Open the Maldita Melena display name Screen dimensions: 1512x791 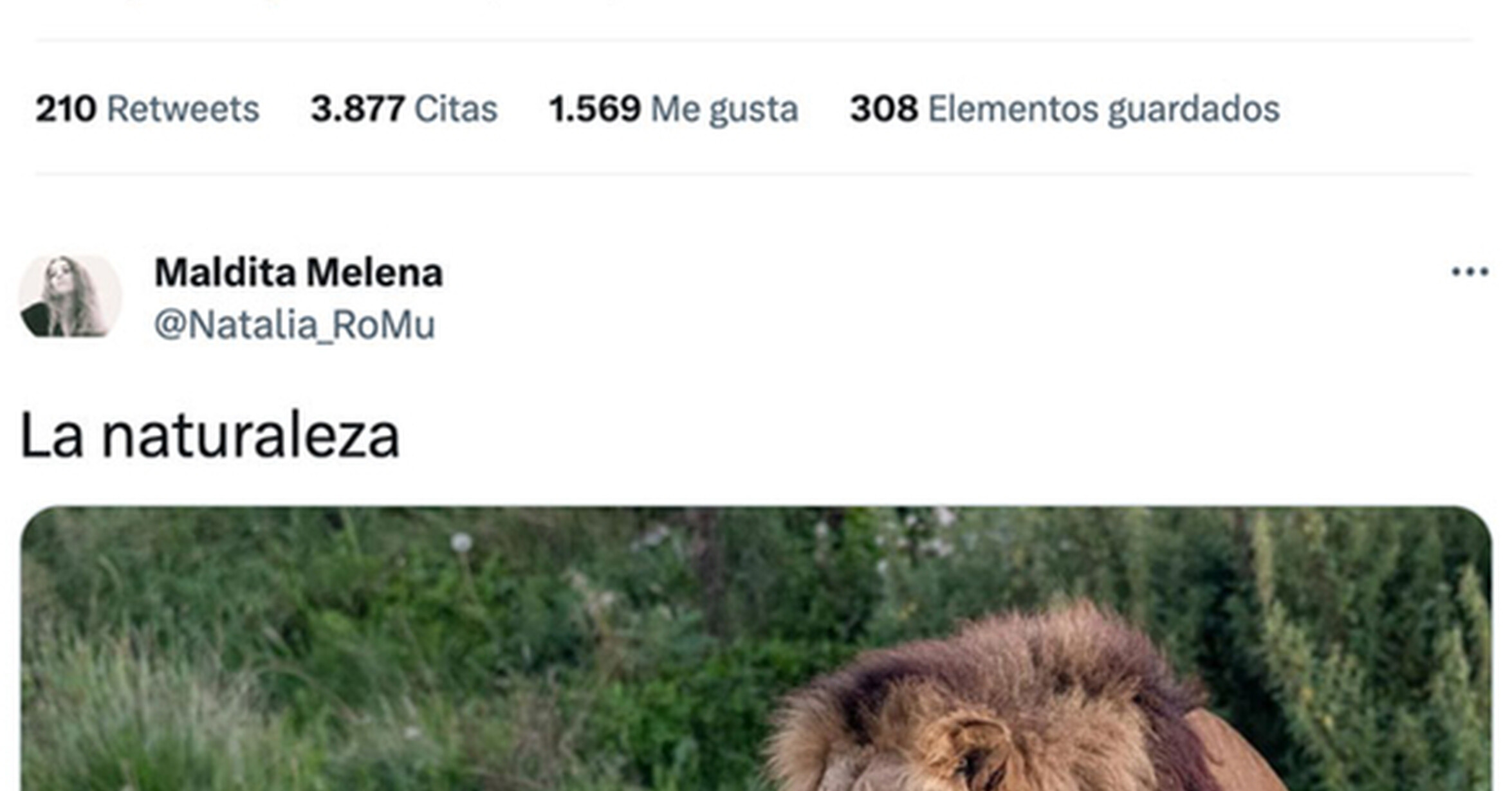click(299, 273)
